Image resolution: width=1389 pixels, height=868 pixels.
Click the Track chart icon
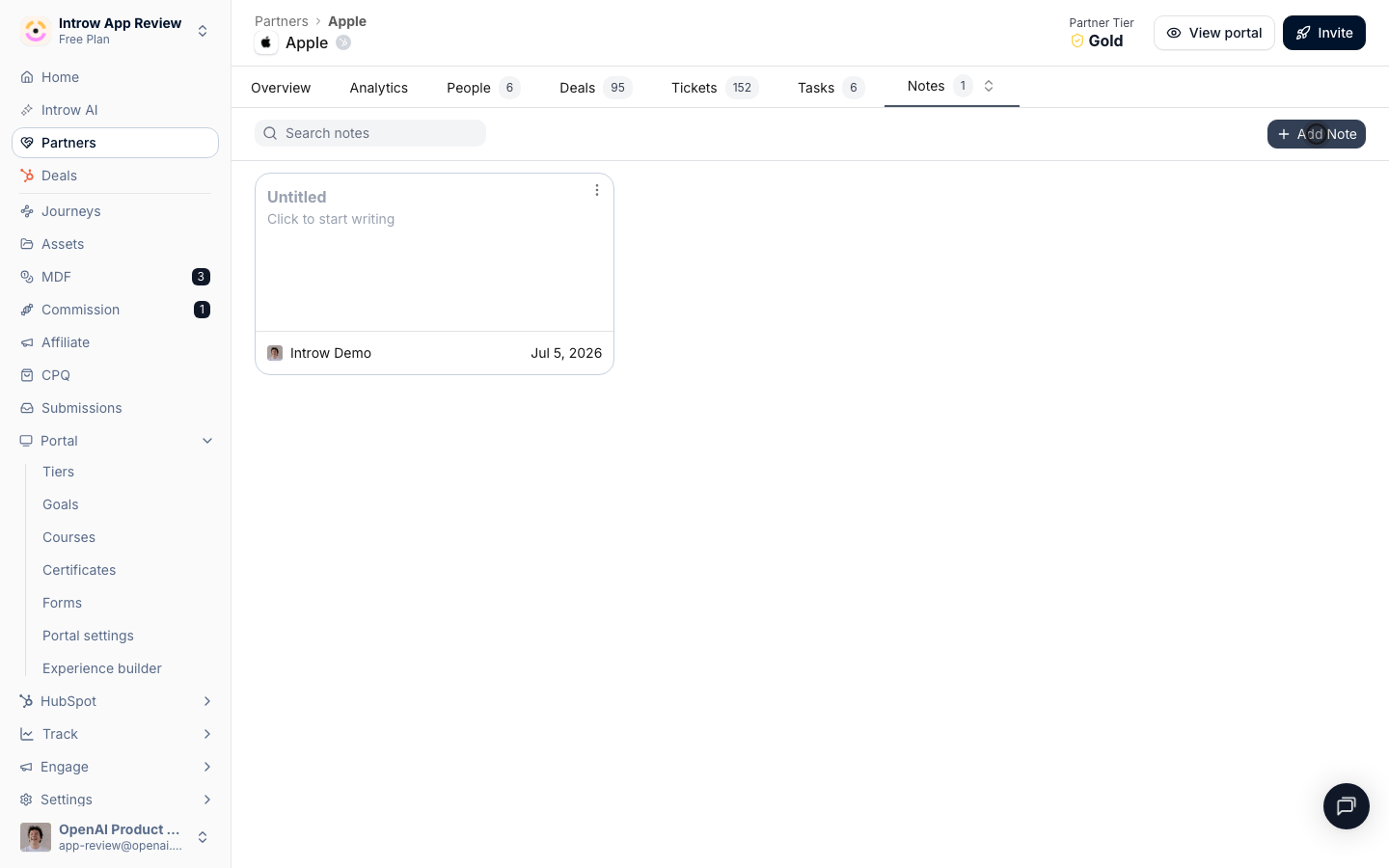(x=27, y=734)
